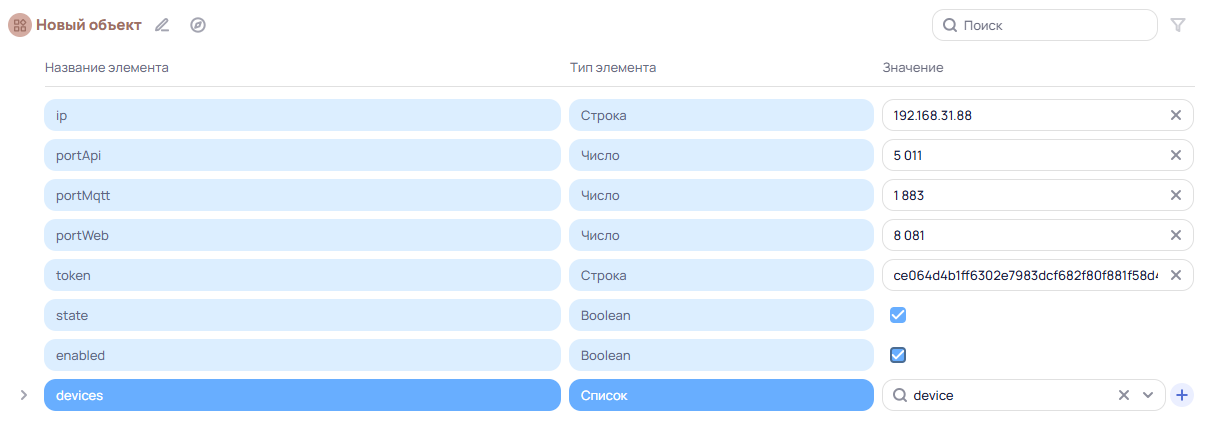The image size is (1222, 424).
Task: Click the pencil edit icon beside Новый объект
Action: pos(163,25)
